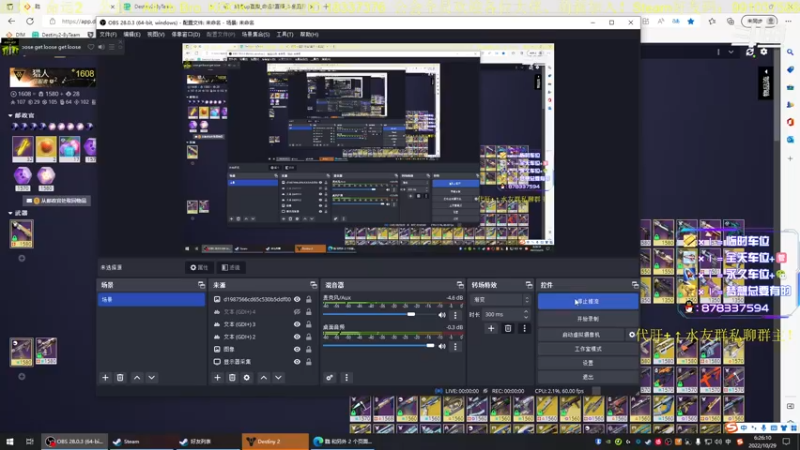Remove scene transition with trash icon
The width and height of the screenshot is (800, 450).
[x=508, y=329]
